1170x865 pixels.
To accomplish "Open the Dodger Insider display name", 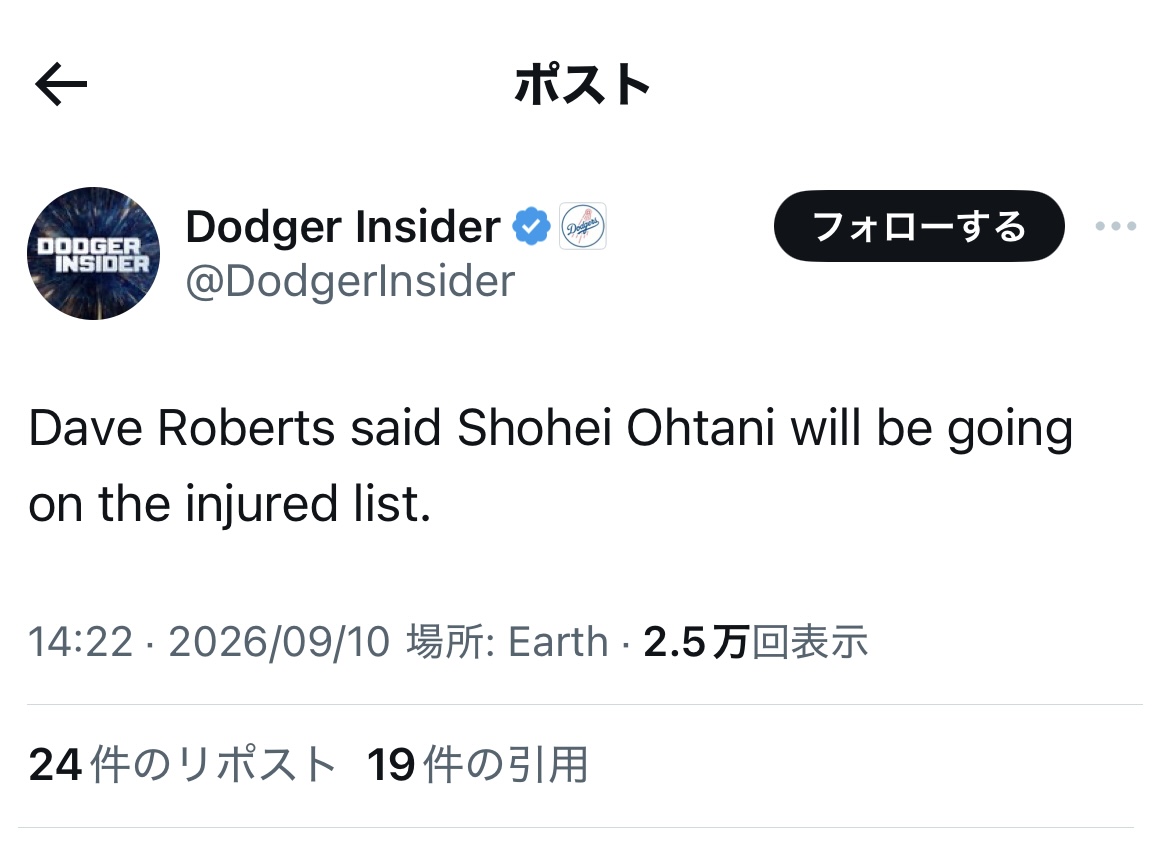I will point(342,227).
